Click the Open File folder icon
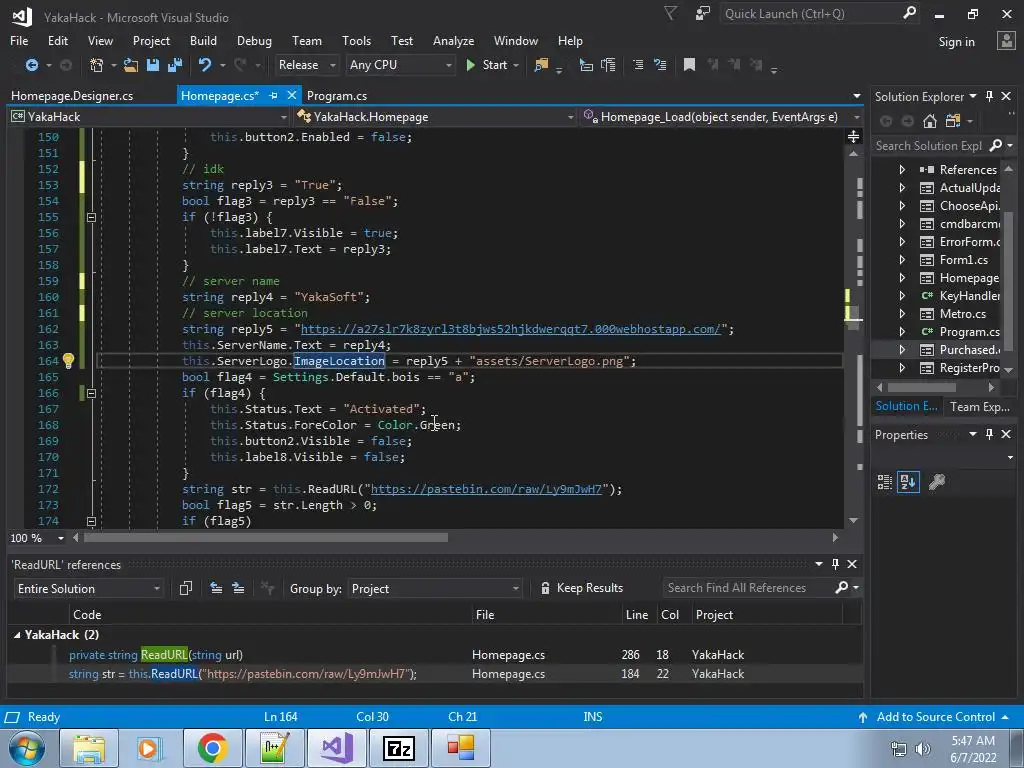The width and height of the screenshot is (1024, 768). click(131, 65)
